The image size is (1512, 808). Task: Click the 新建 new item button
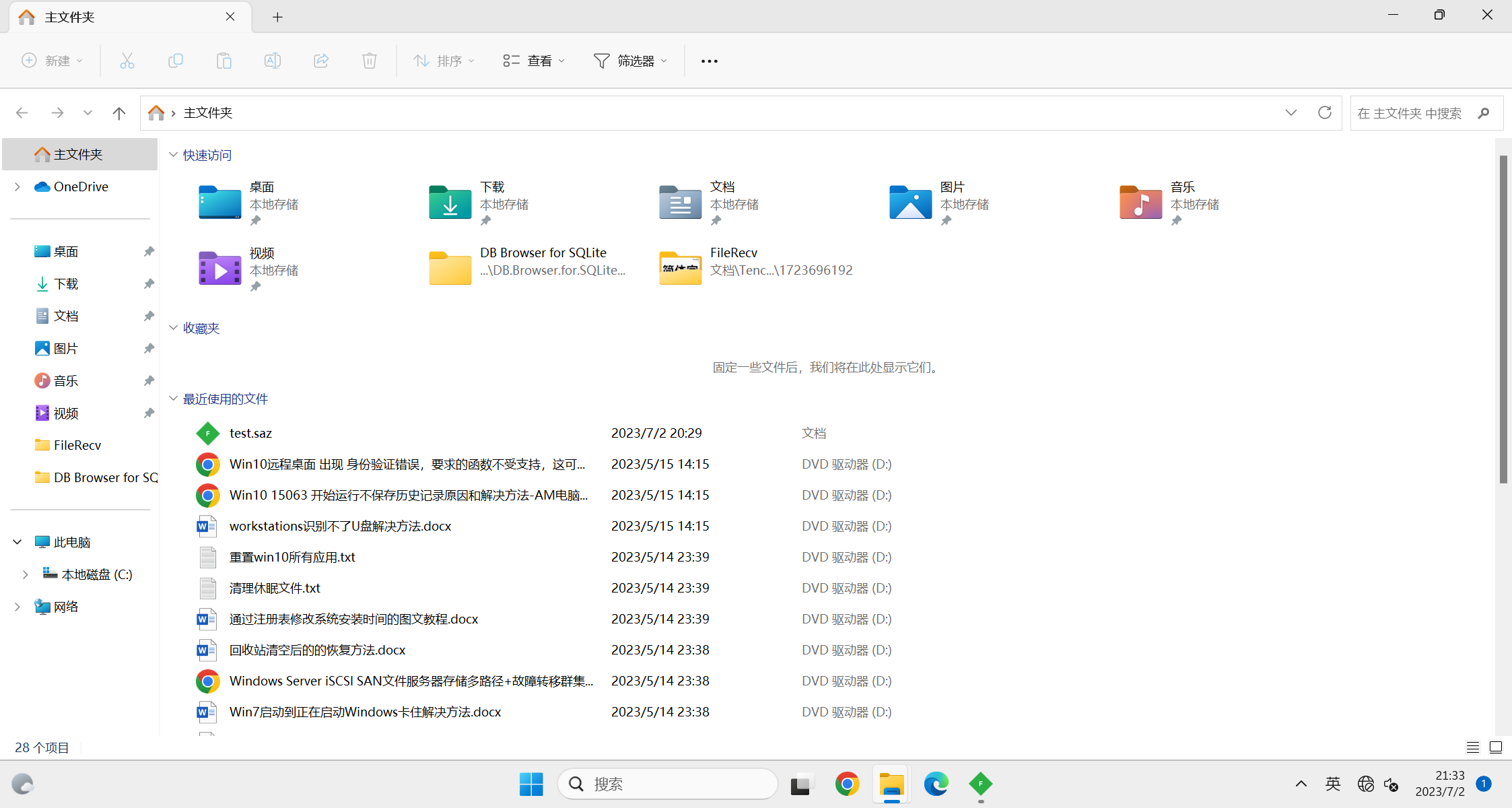coord(53,61)
